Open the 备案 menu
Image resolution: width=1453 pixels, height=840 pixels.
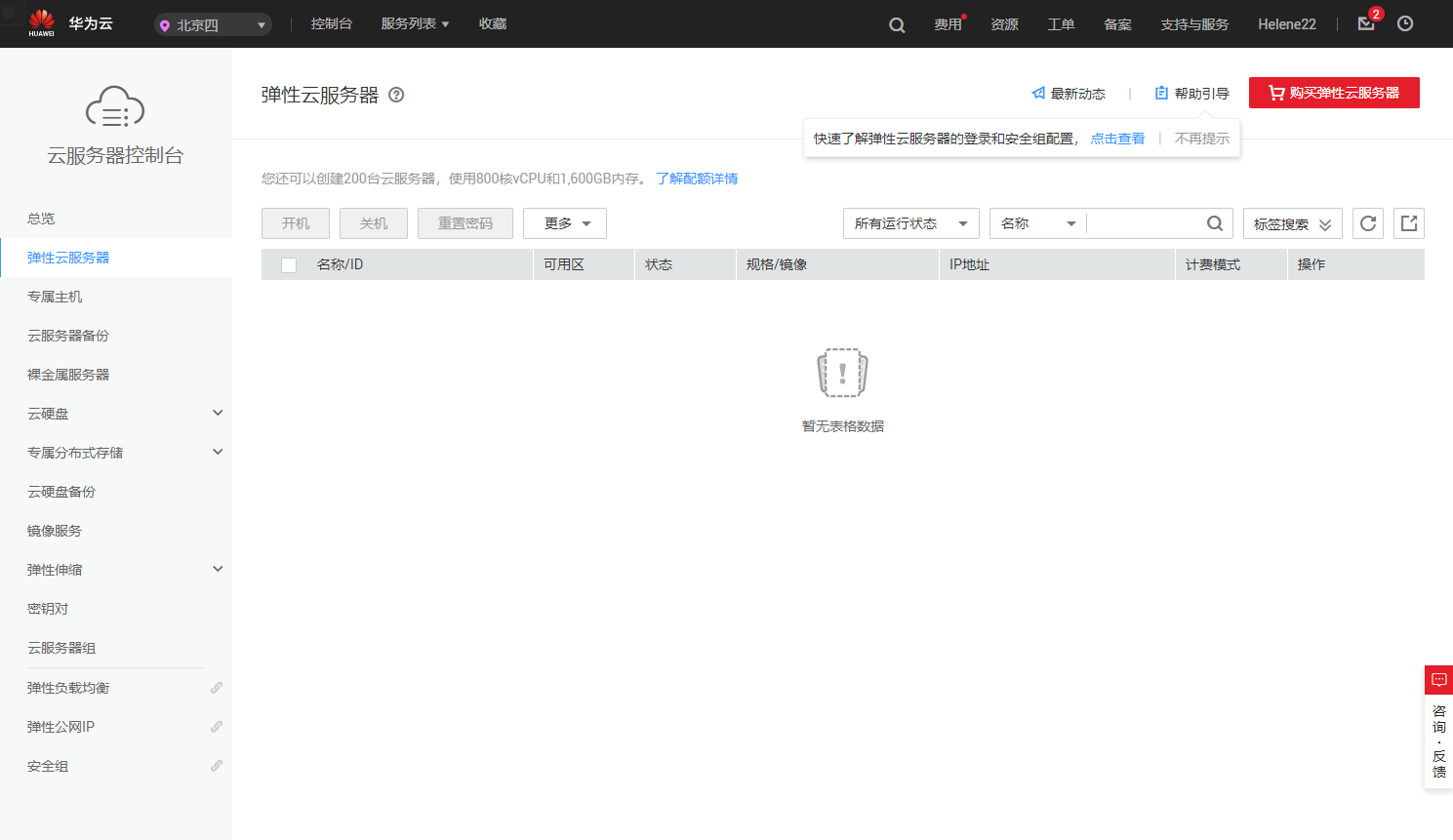1117,24
